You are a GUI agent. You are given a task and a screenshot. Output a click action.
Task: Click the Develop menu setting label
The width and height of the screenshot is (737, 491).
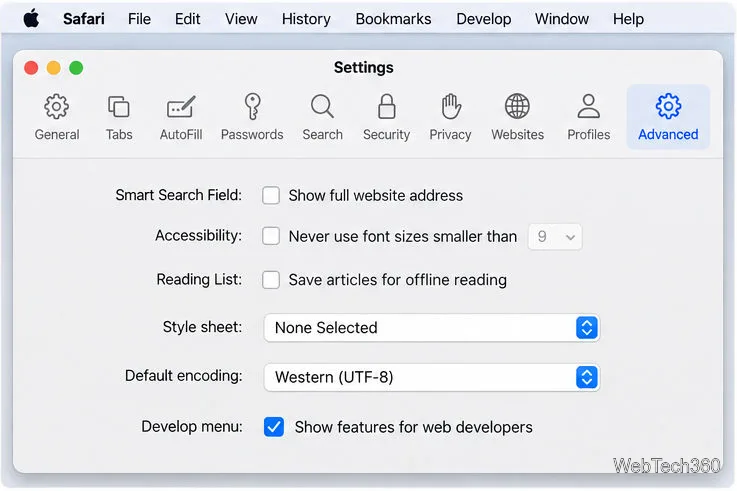tap(192, 426)
